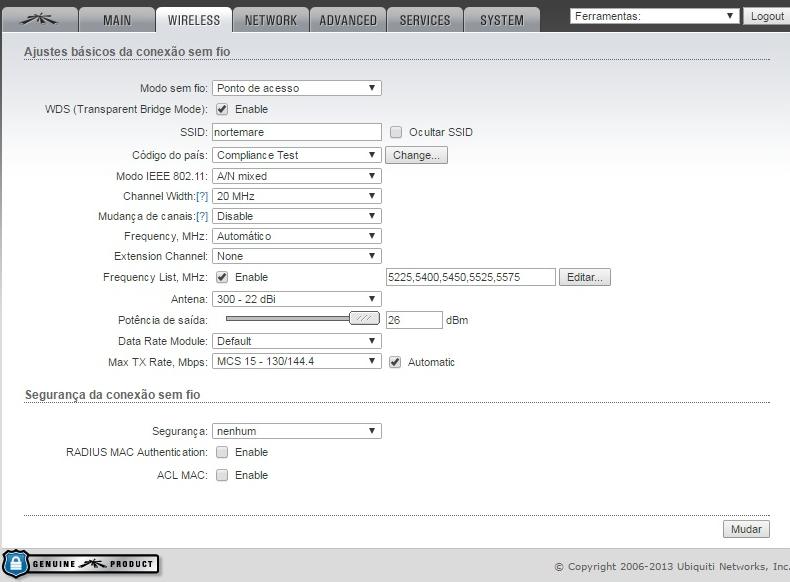Open the Ferramentas tools dropdown

pos(654,16)
